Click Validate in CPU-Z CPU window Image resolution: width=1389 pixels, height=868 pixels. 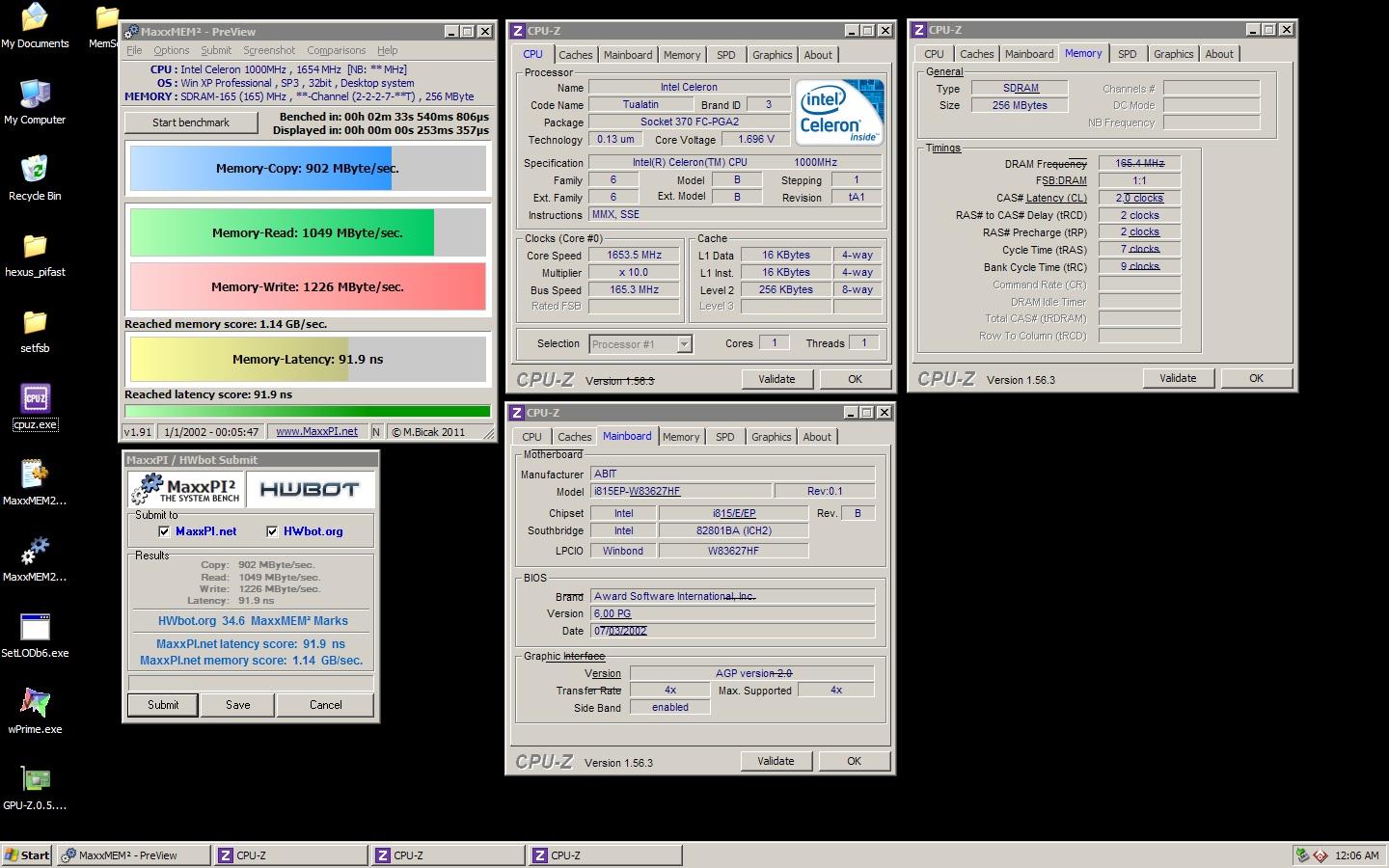click(776, 379)
